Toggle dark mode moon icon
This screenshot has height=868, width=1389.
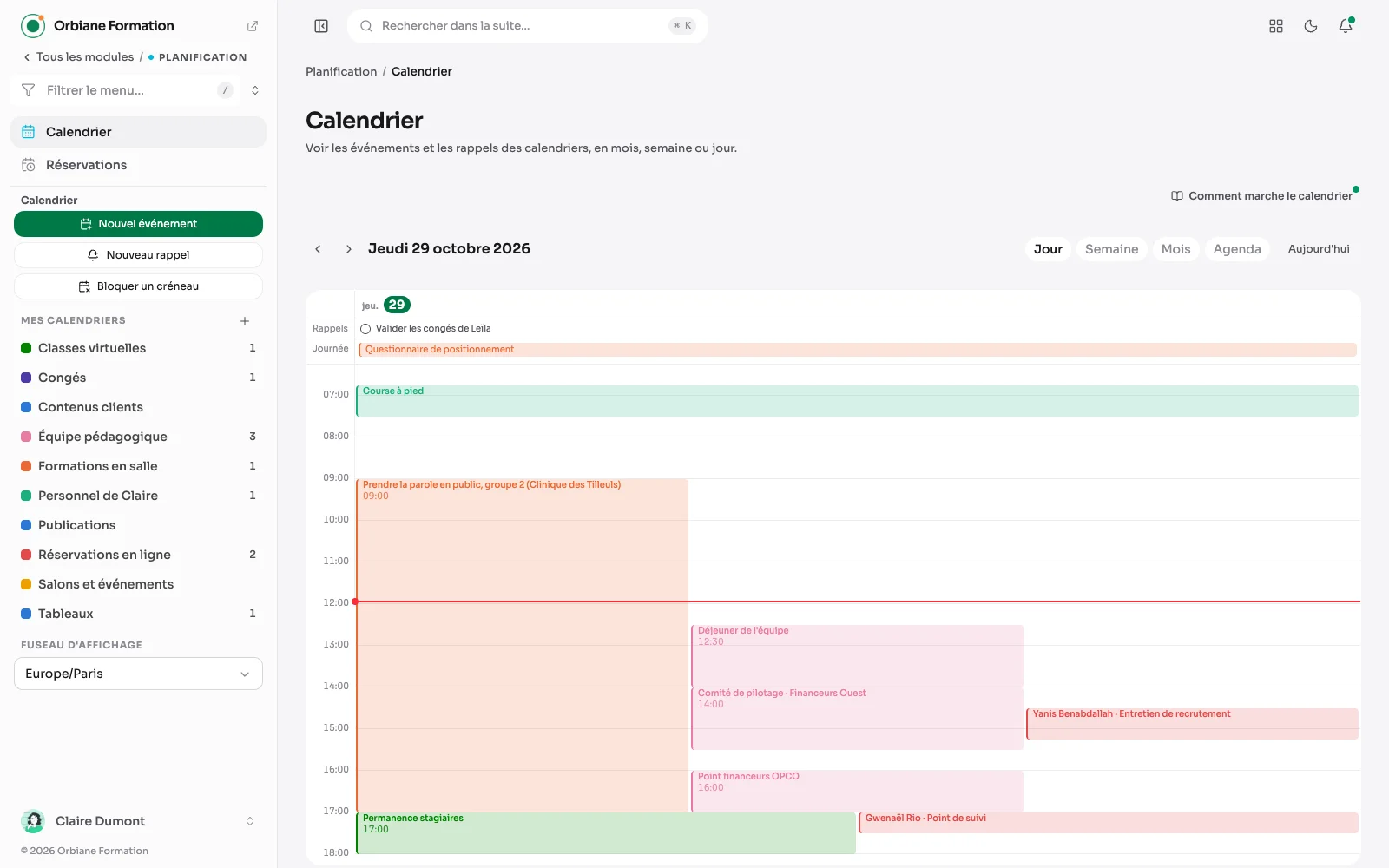point(1311,26)
